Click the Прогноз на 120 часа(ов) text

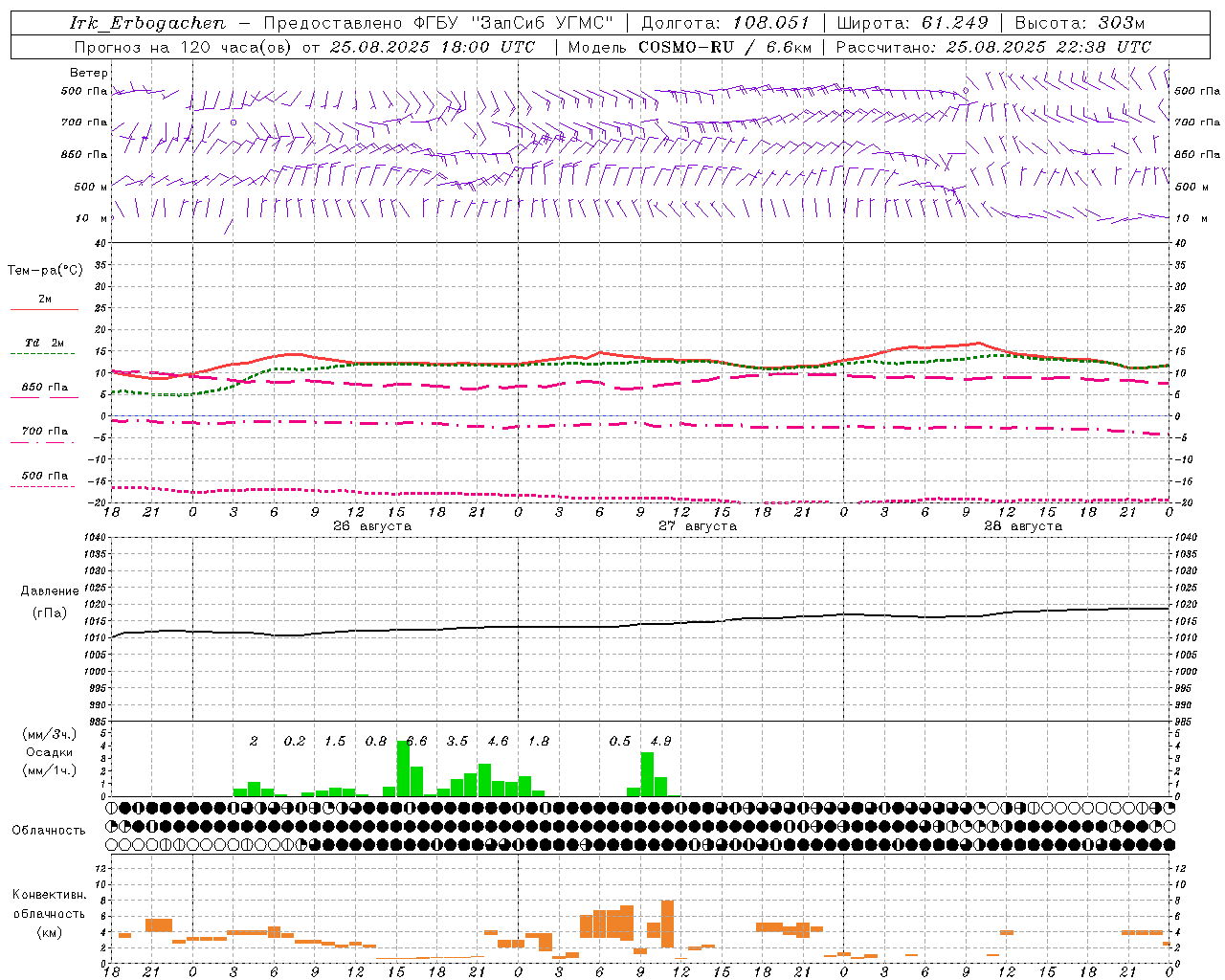pos(185,47)
